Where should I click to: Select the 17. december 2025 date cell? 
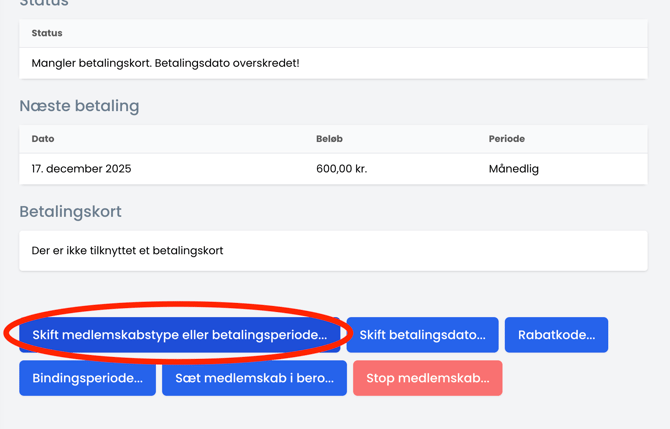tap(81, 169)
